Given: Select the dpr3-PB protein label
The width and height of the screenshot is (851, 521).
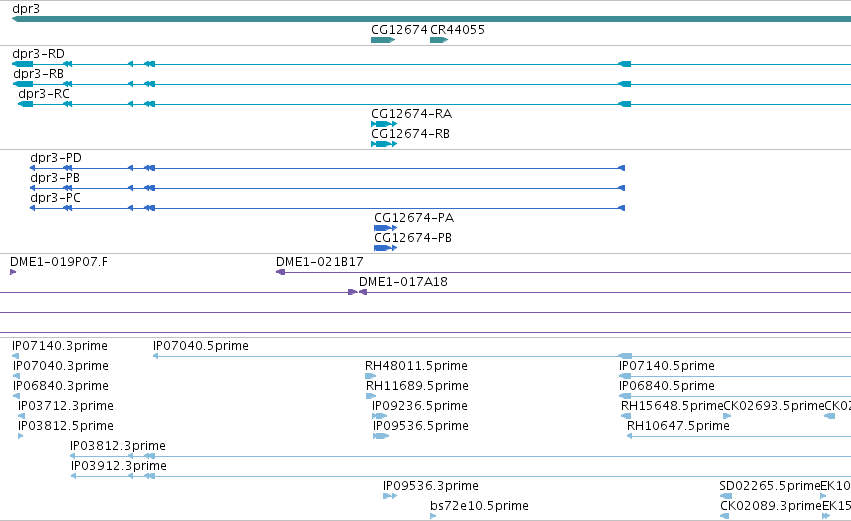Looking at the screenshot, I should coord(55,178).
